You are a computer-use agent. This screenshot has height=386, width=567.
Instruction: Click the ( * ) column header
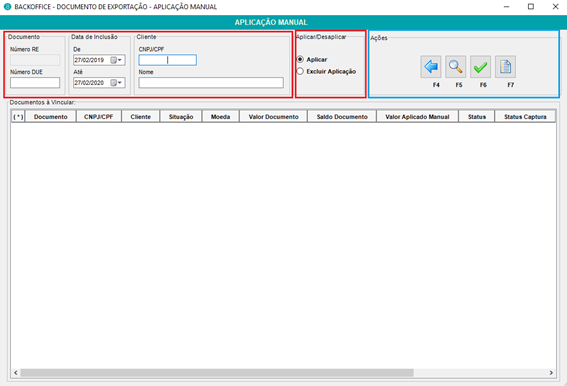point(18,117)
